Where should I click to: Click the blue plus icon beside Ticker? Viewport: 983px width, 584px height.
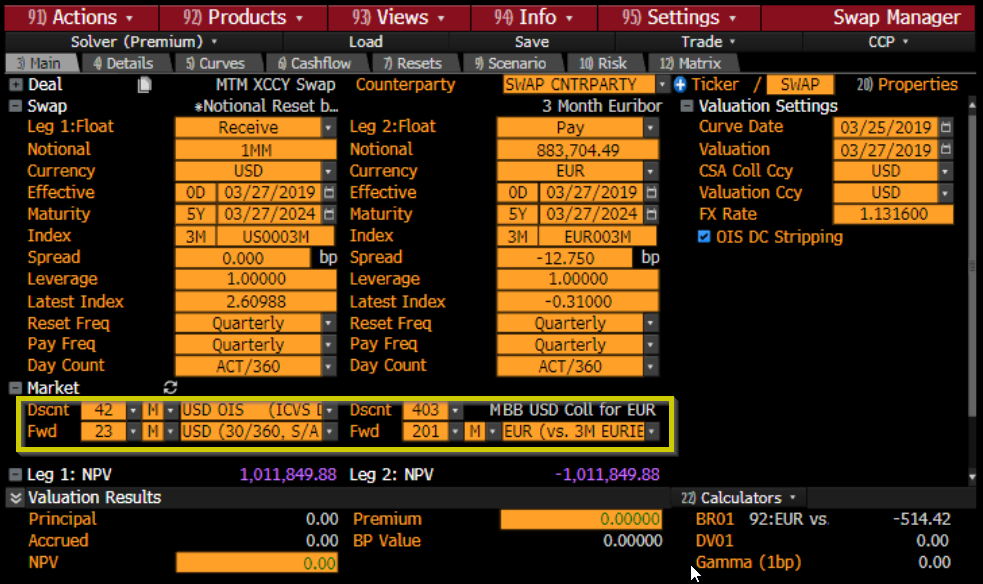(x=681, y=85)
